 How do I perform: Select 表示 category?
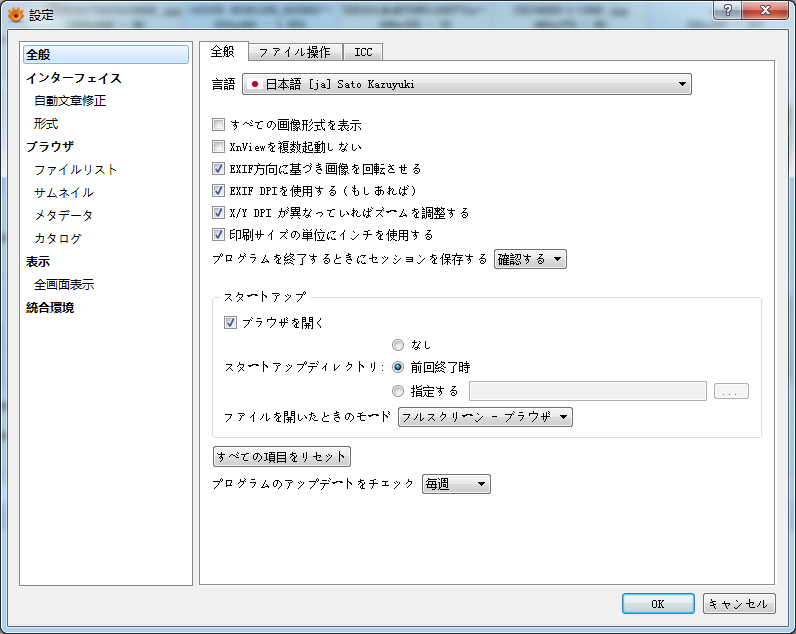pos(38,262)
